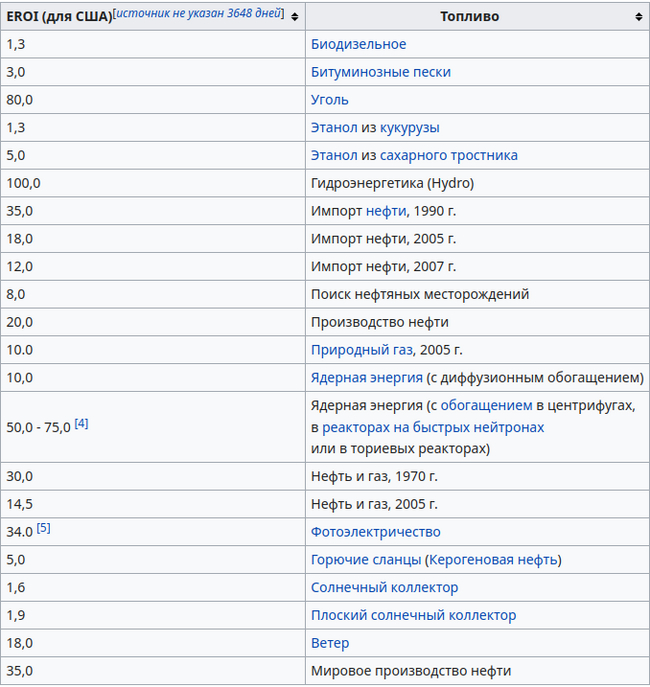Open footnote reference [4]
The height and width of the screenshot is (687, 650).
click(x=81, y=424)
